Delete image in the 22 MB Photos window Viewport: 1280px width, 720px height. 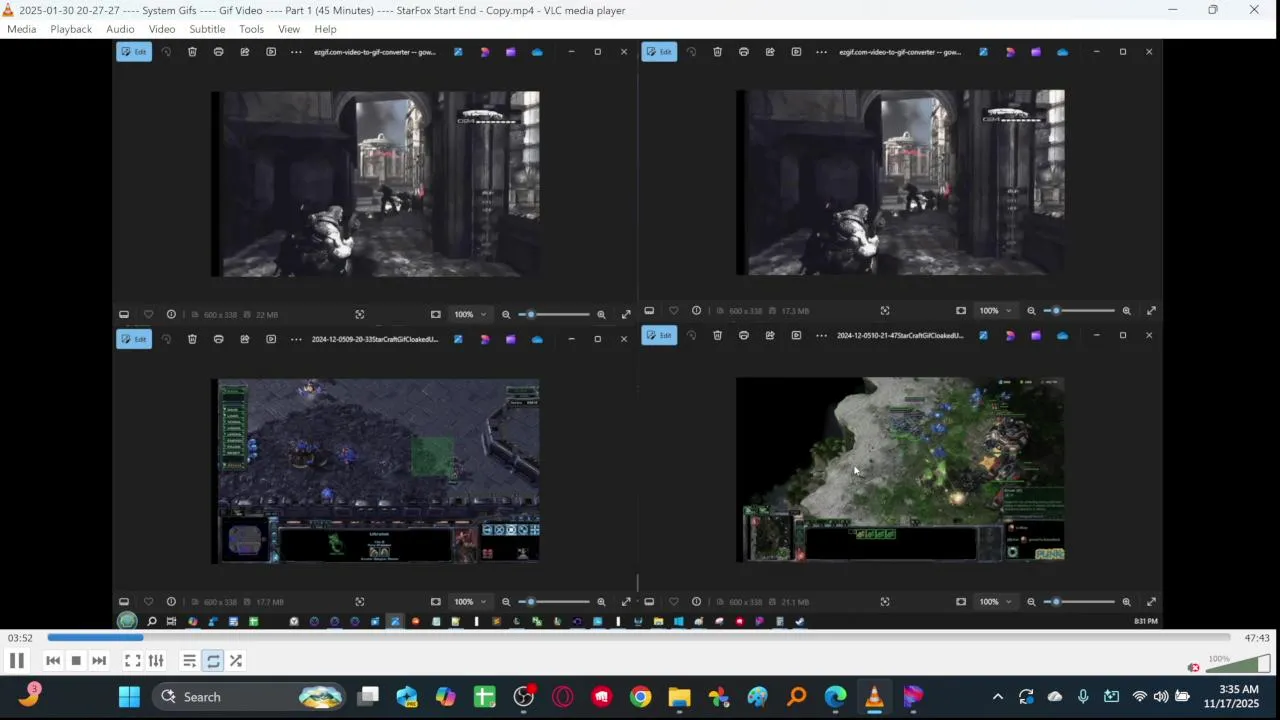(192, 52)
